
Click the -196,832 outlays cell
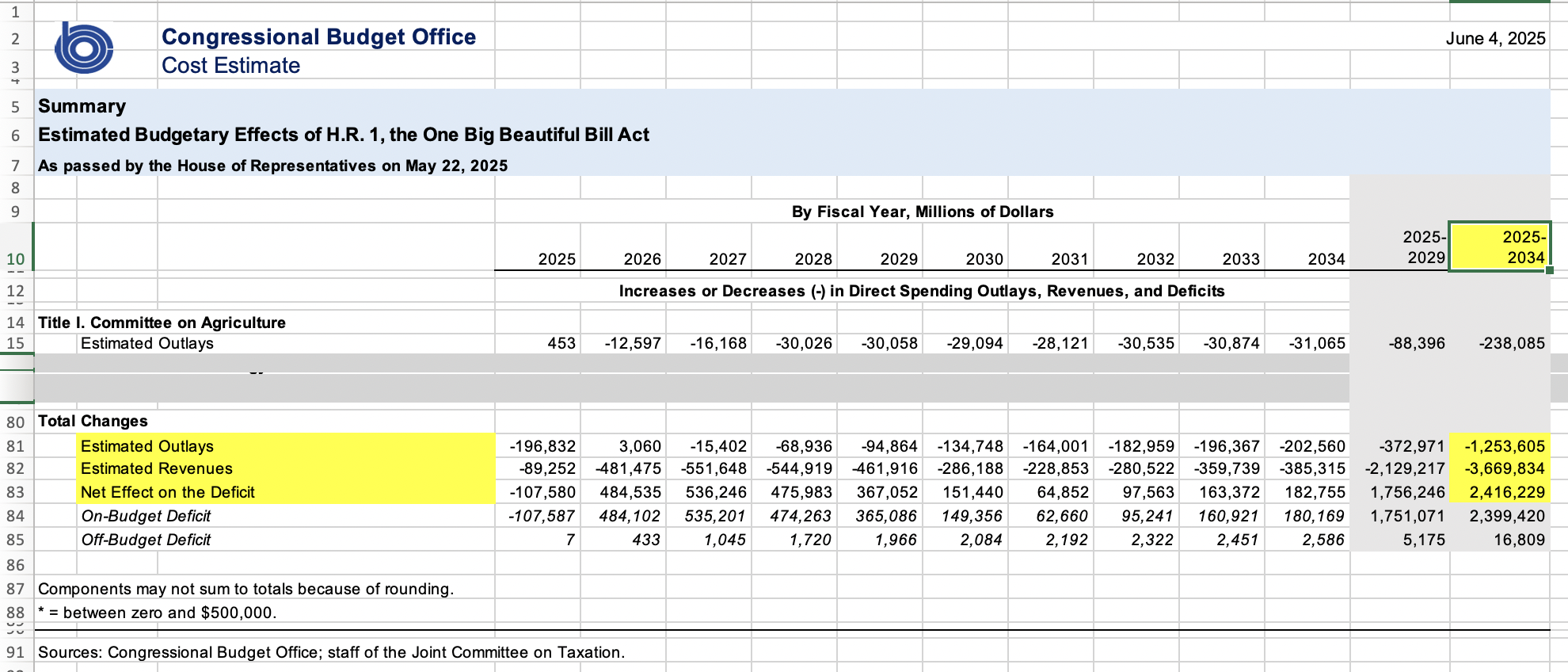(538, 446)
